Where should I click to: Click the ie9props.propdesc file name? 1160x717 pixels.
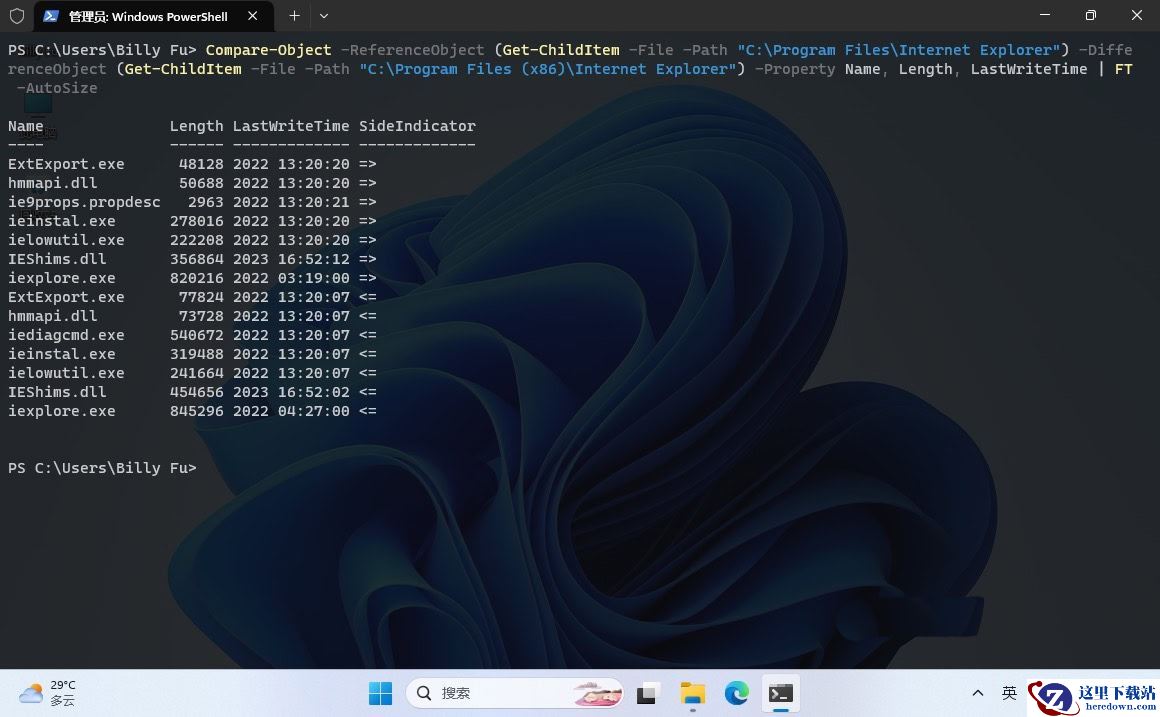pos(84,202)
